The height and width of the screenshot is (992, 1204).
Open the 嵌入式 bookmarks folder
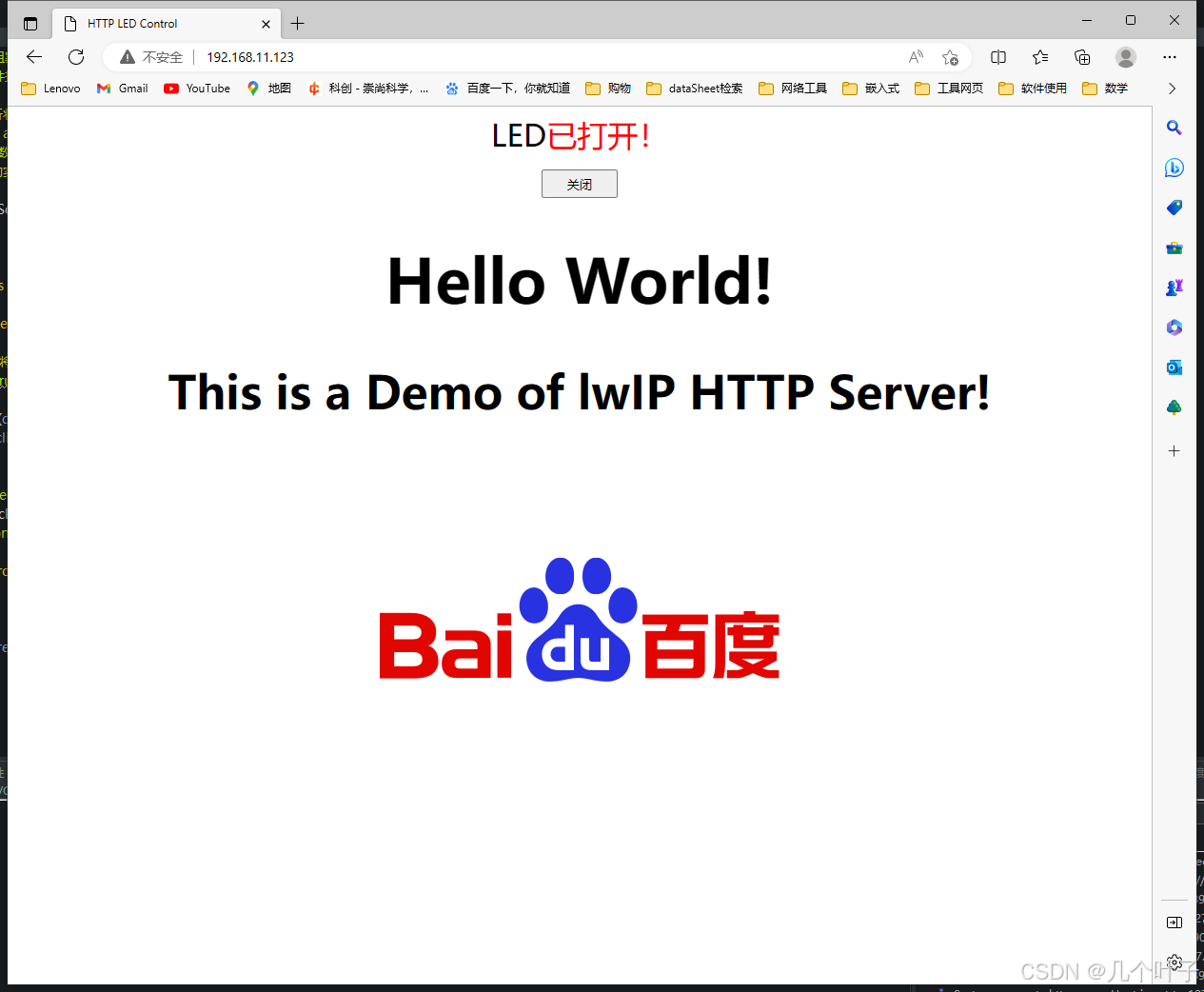(871, 89)
